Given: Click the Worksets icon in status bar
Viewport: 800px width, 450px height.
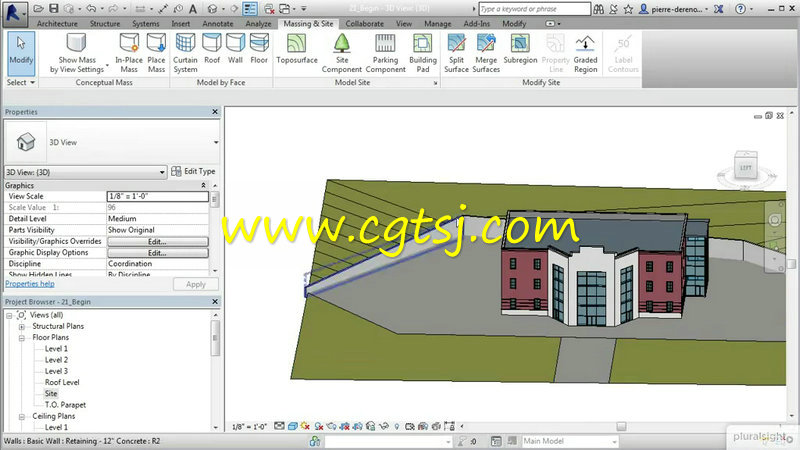Looking at the screenshot, I should point(315,441).
